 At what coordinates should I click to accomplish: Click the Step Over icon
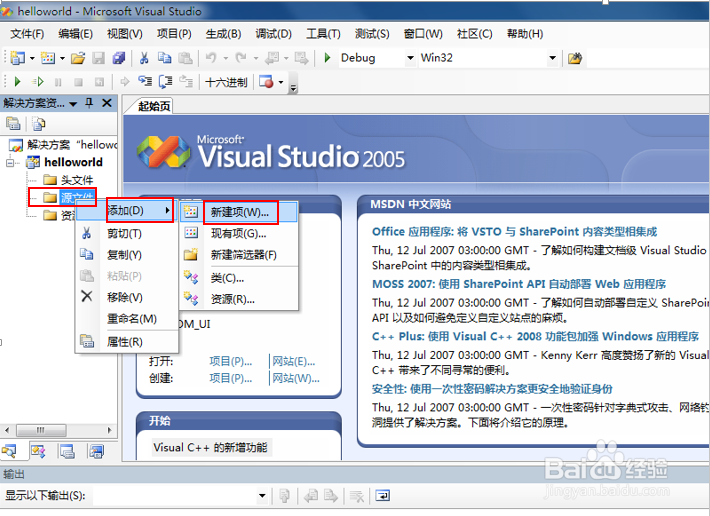tap(165, 82)
